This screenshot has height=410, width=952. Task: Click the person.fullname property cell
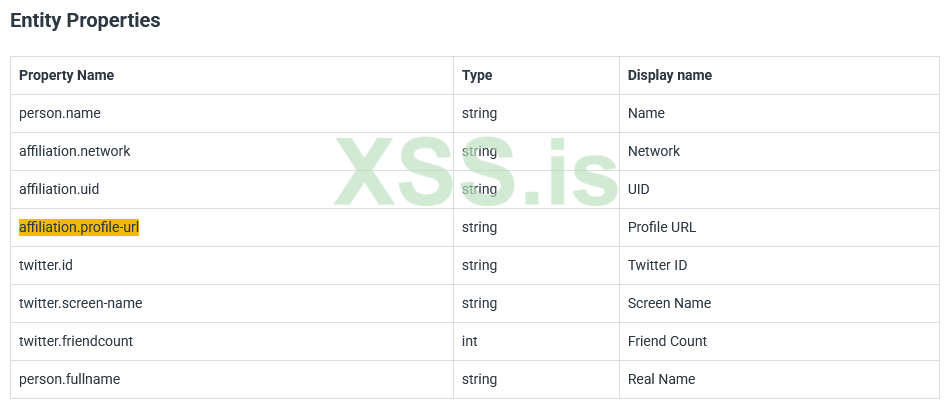[68, 379]
